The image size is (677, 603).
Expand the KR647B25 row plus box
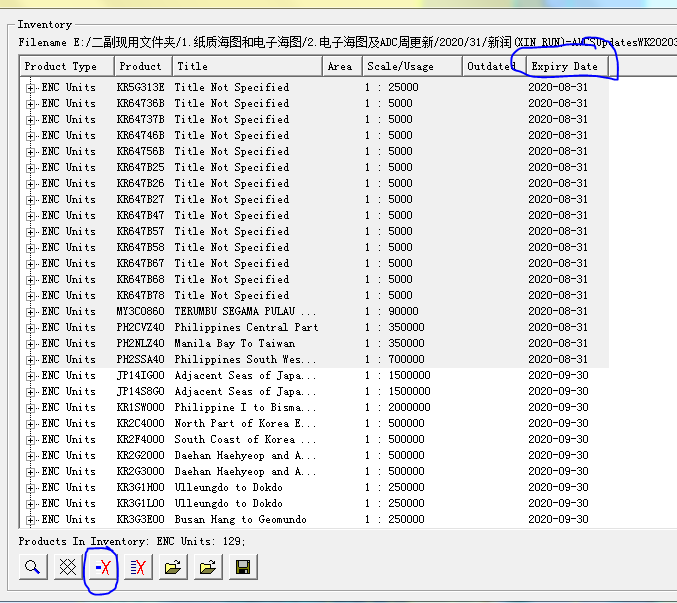click(30, 168)
